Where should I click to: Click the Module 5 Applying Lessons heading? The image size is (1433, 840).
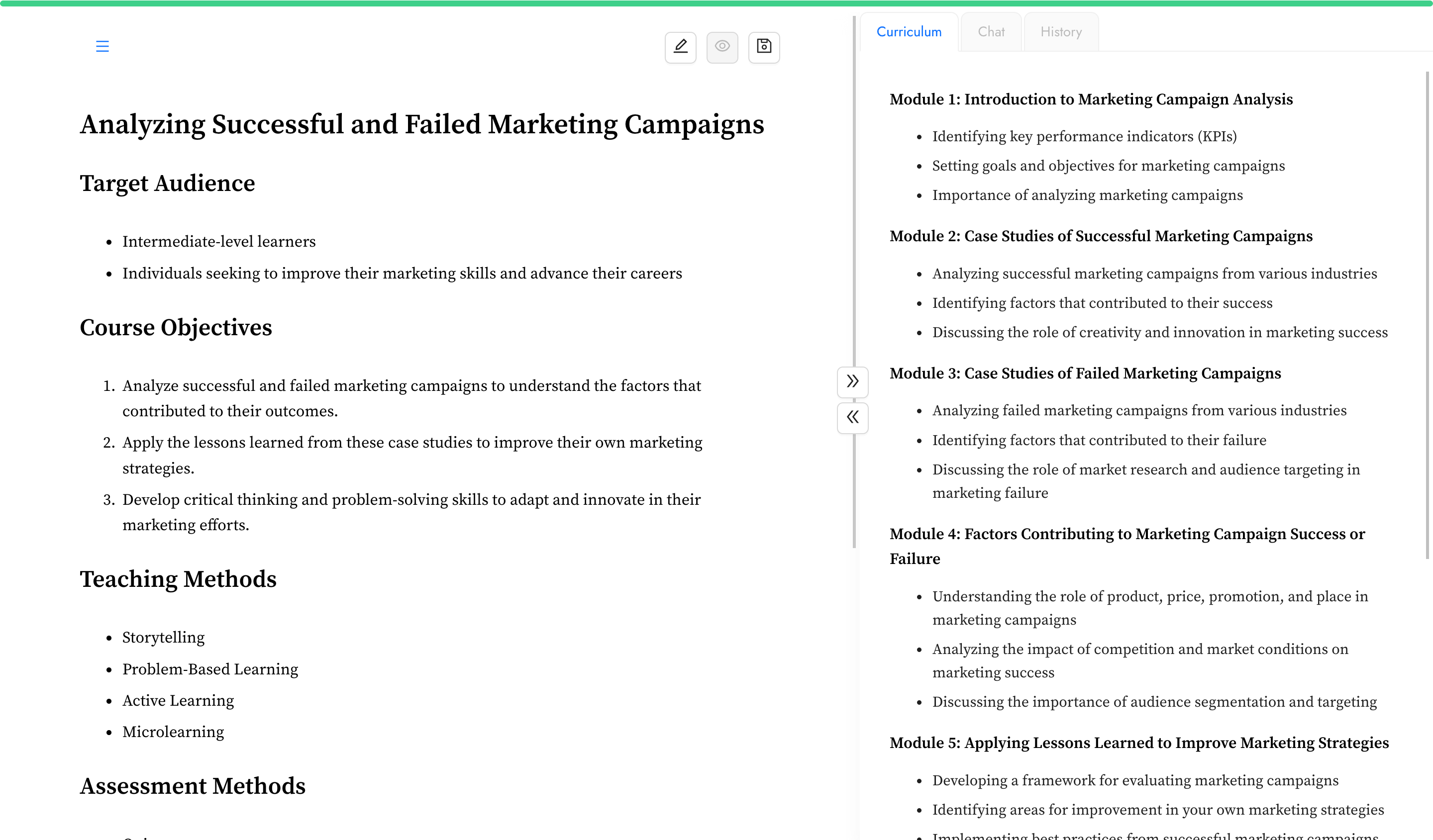click(1138, 743)
